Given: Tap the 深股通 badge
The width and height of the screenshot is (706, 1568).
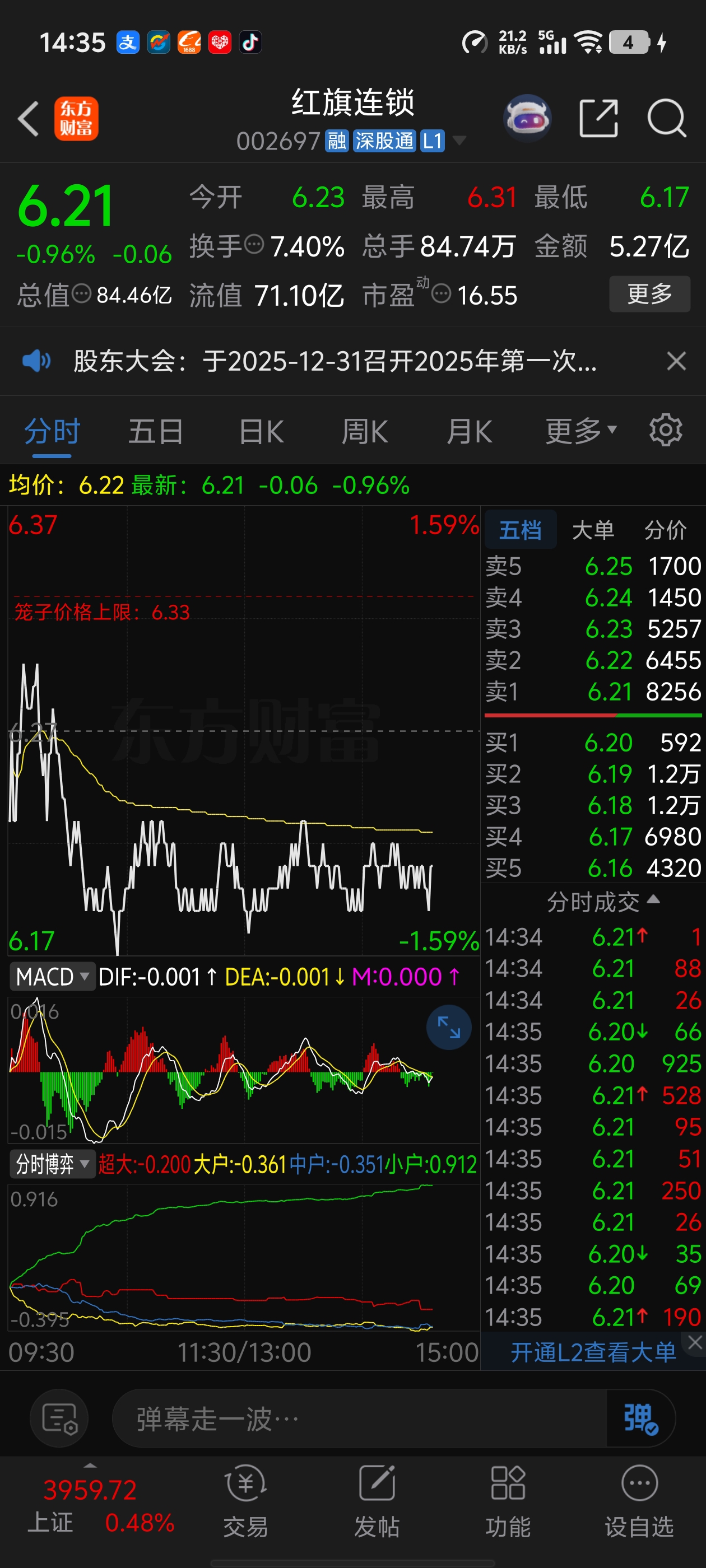Looking at the screenshot, I should [384, 141].
